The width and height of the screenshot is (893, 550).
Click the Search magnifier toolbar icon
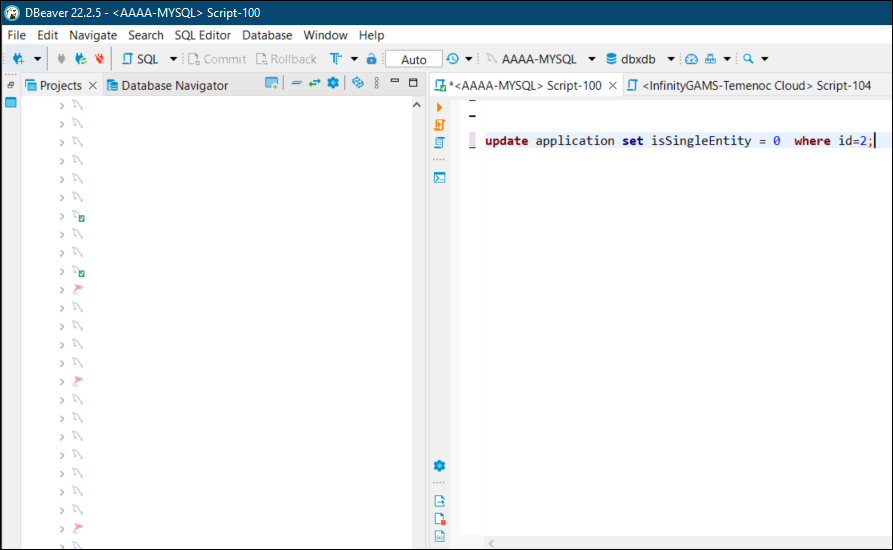748,59
